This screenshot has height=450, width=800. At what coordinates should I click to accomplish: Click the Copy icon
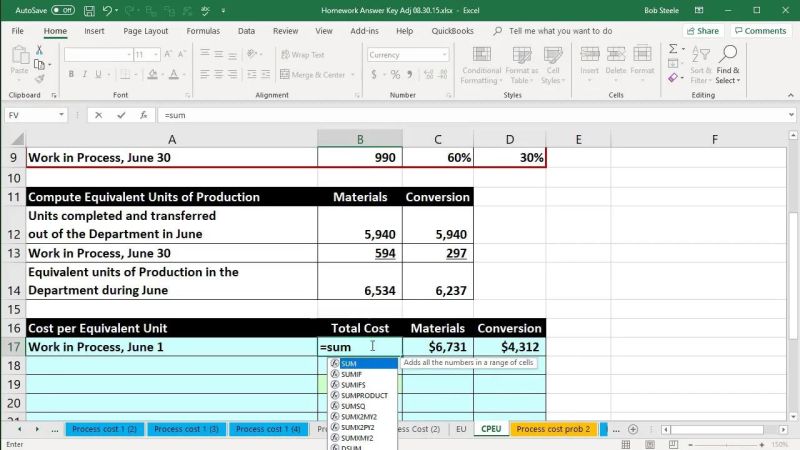(39, 64)
